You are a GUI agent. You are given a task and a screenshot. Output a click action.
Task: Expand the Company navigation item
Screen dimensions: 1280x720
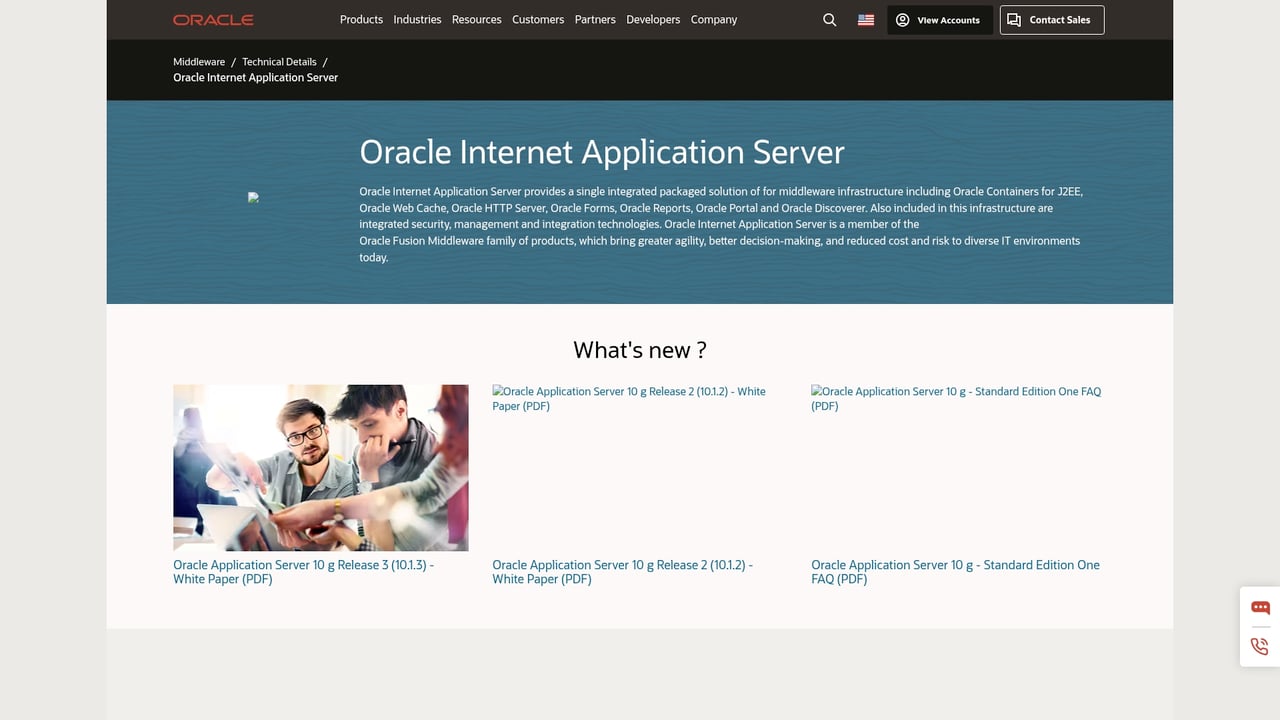click(x=714, y=19)
